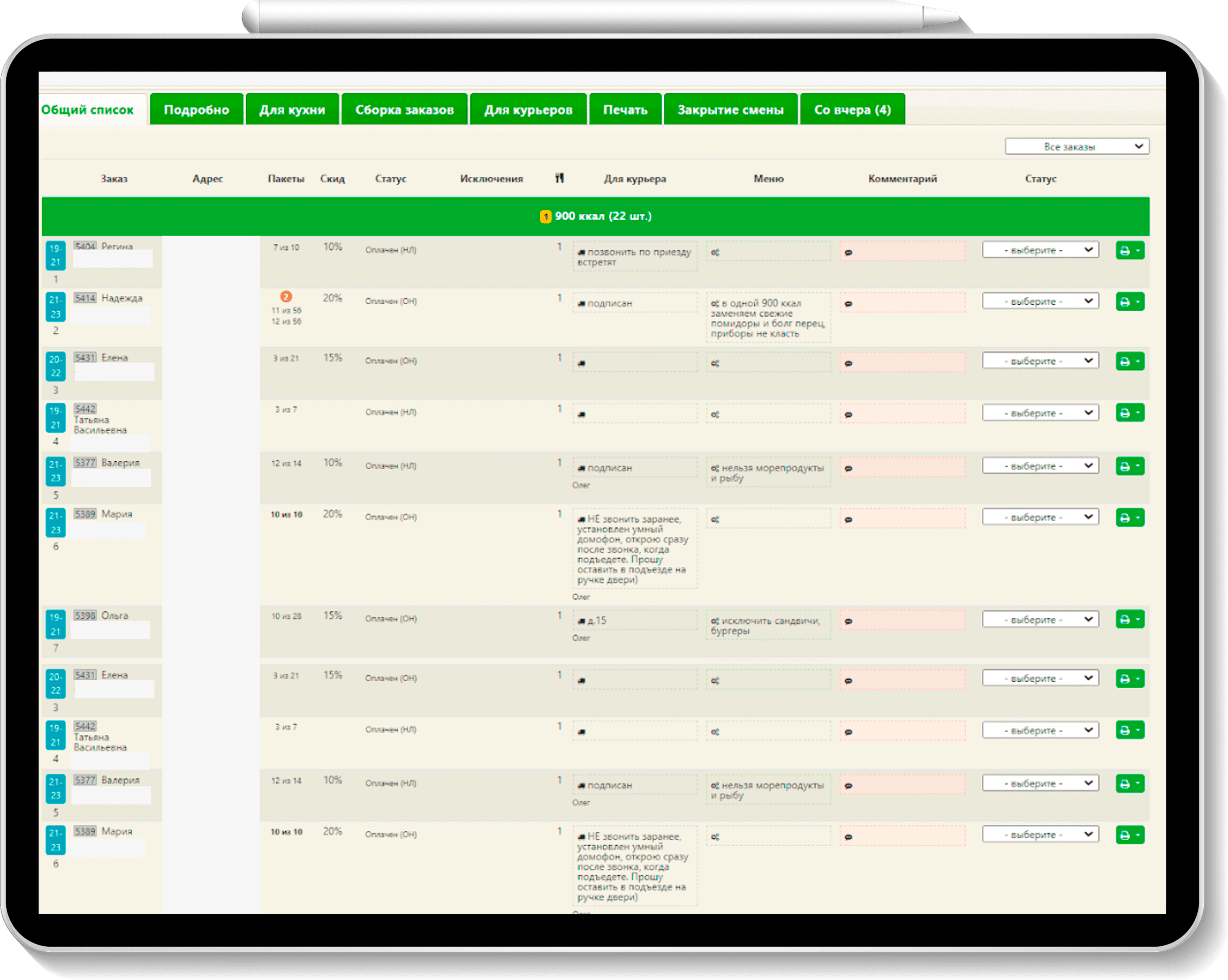Screen dimensions: 1228x980
Task: Click order number 5389 link for Мария
Action: click(x=85, y=513)
